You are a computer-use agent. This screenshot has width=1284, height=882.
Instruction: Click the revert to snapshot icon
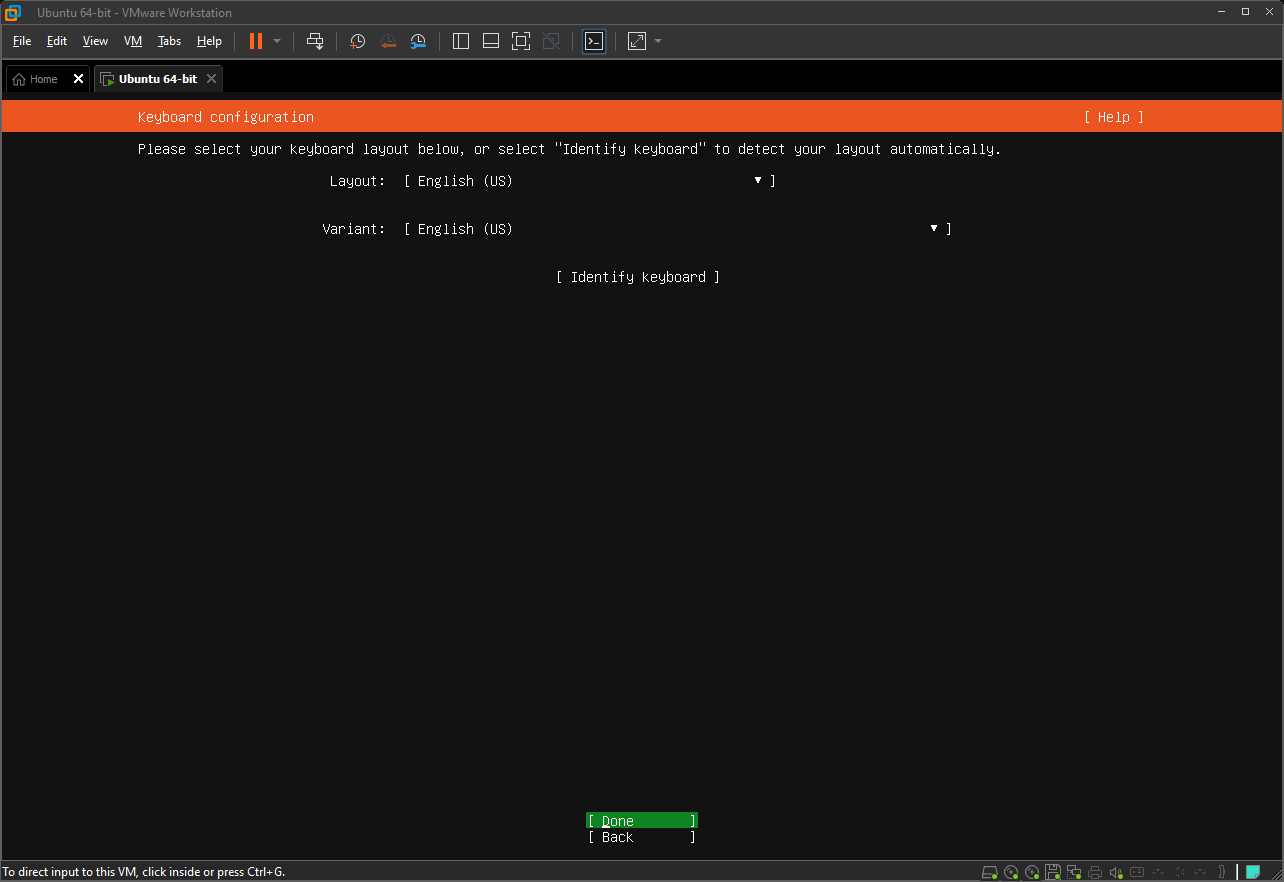tap(388, 41)
